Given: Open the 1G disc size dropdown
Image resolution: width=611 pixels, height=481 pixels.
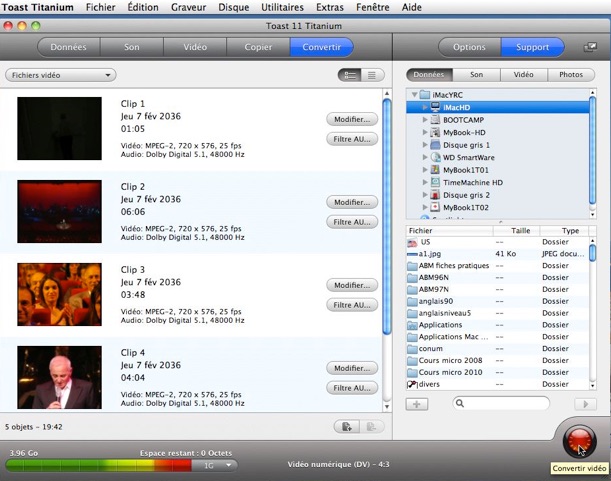Looking at the screenshot, I should coord(215,465).
